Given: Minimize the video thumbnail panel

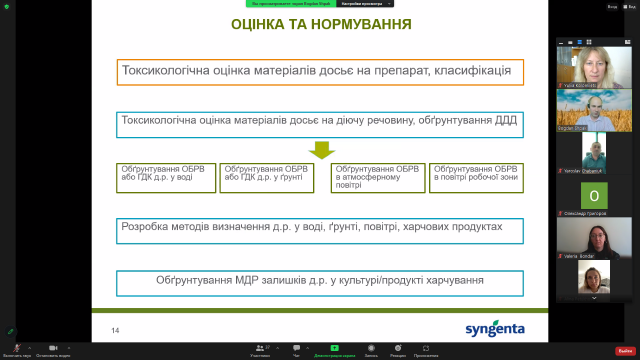Looking at the screenshot, I should point(561,42).
